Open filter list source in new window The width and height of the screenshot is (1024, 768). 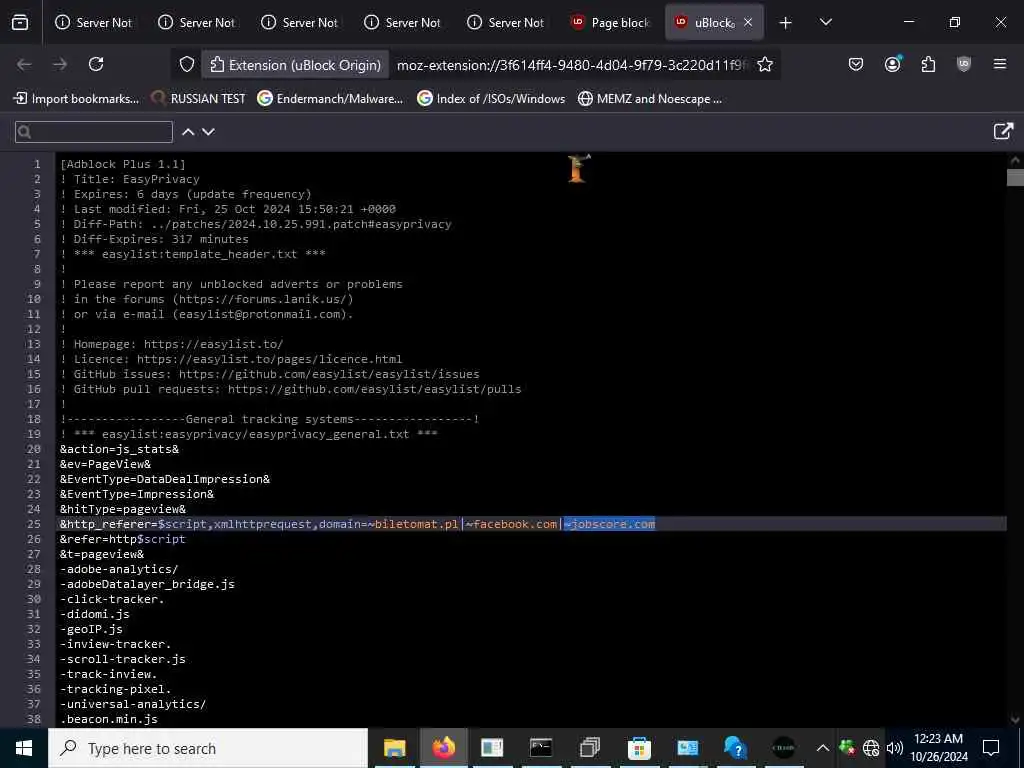[x=1003, y=131]
